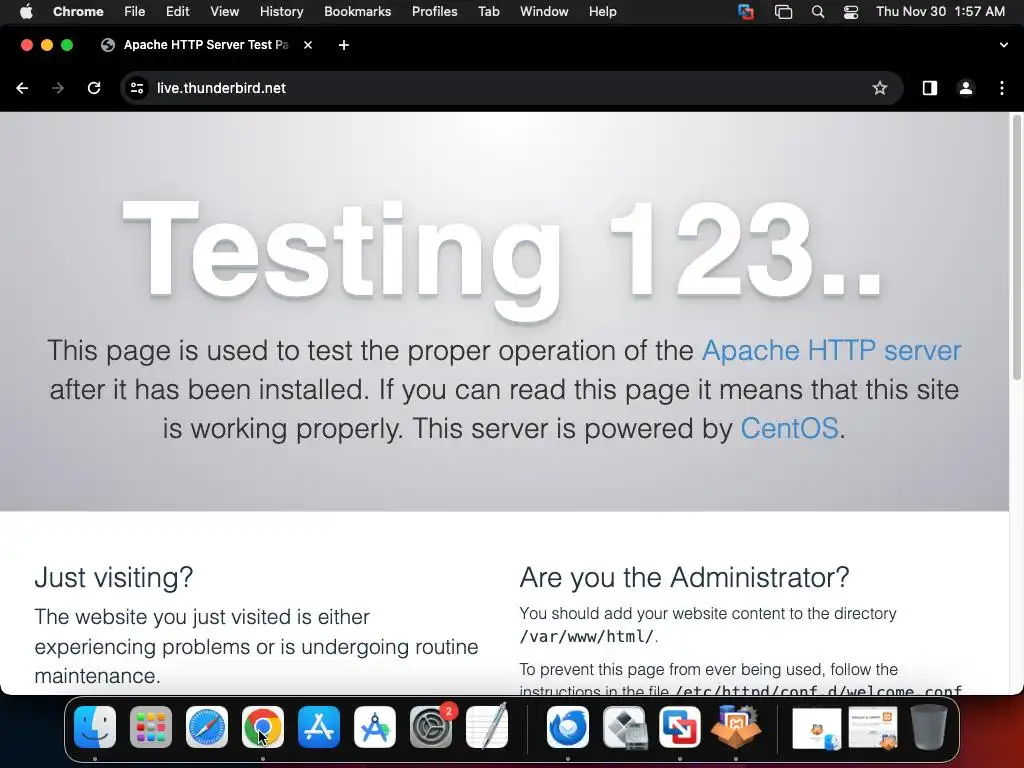Open VMware Fusion from the Dock

tap(680, 727)
